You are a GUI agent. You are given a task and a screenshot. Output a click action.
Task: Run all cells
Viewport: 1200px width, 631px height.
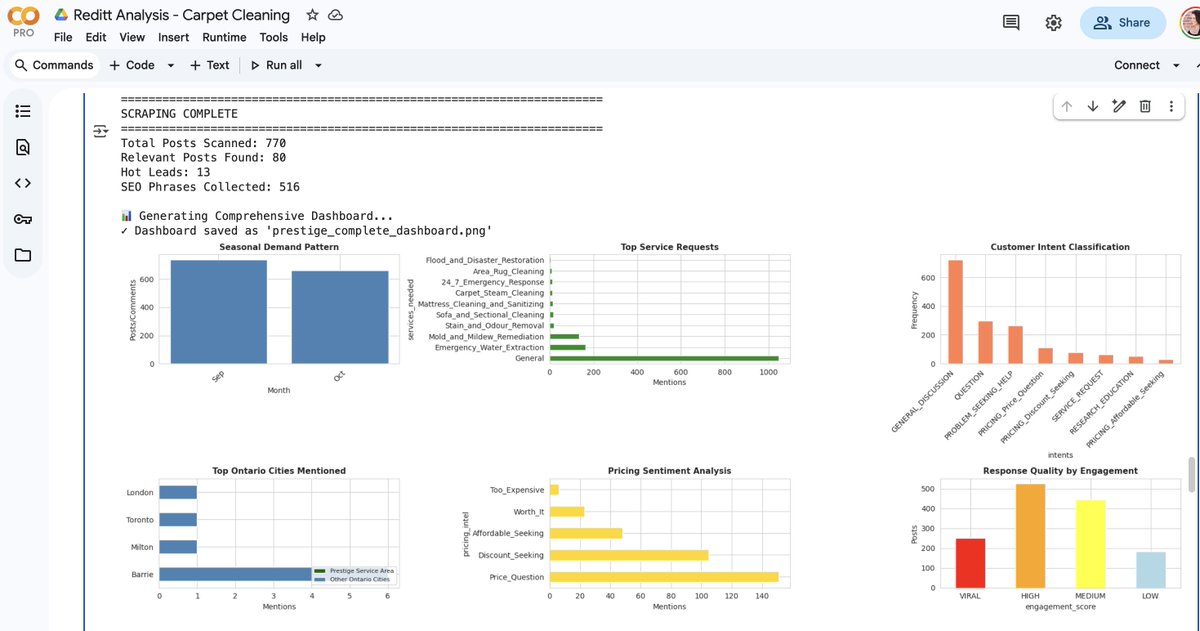pyautogui.click(x=276, y=65)
